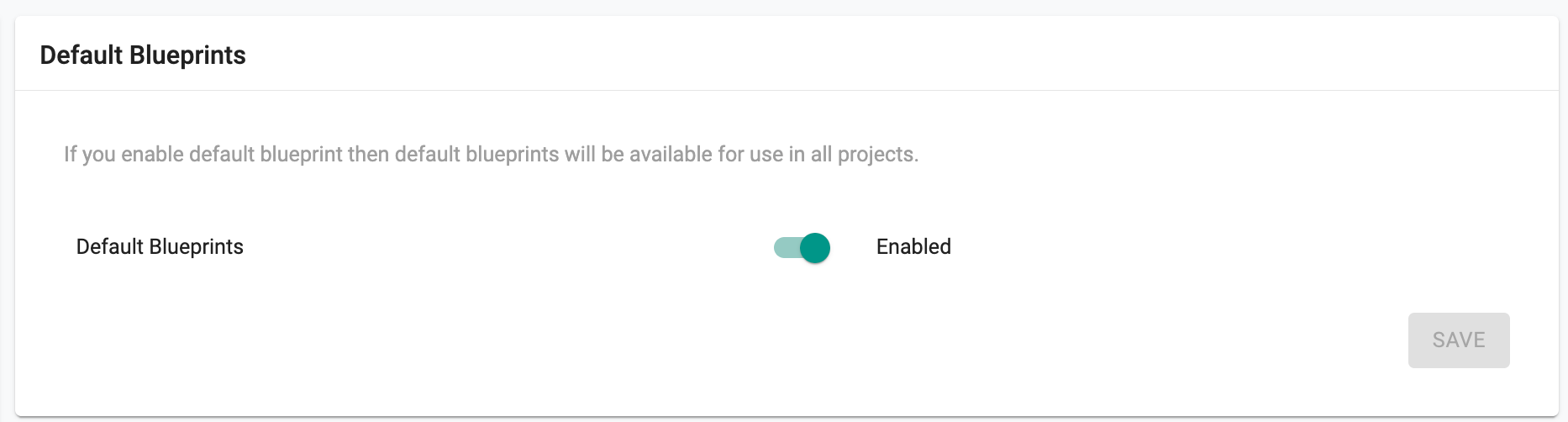Image resolution: width=1568 pixels, height=422 pixels.
Task: Toggle the Default Blueprints switch
Action: tap(802, 248)
